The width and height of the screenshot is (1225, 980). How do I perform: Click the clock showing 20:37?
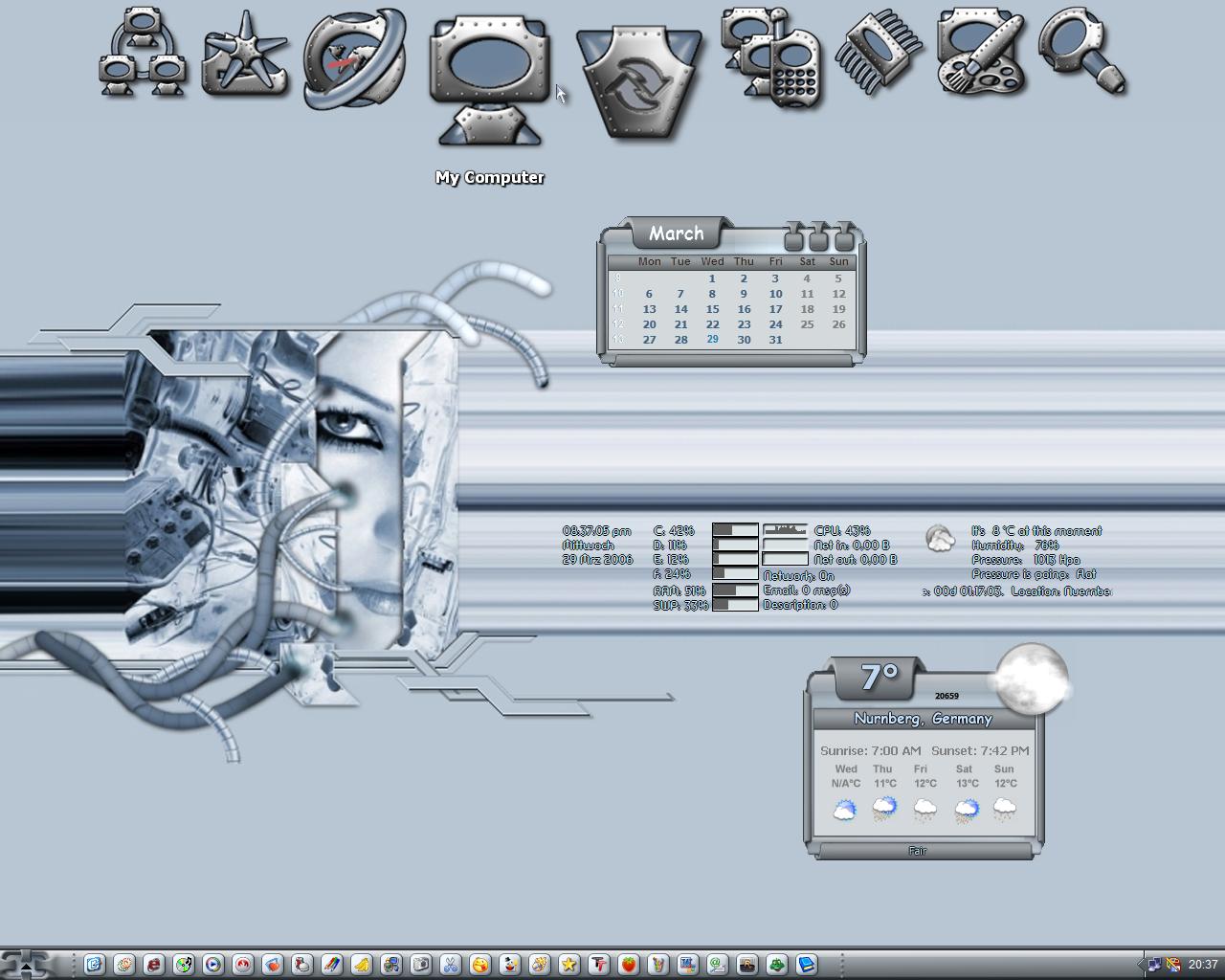pos(1203,965)
